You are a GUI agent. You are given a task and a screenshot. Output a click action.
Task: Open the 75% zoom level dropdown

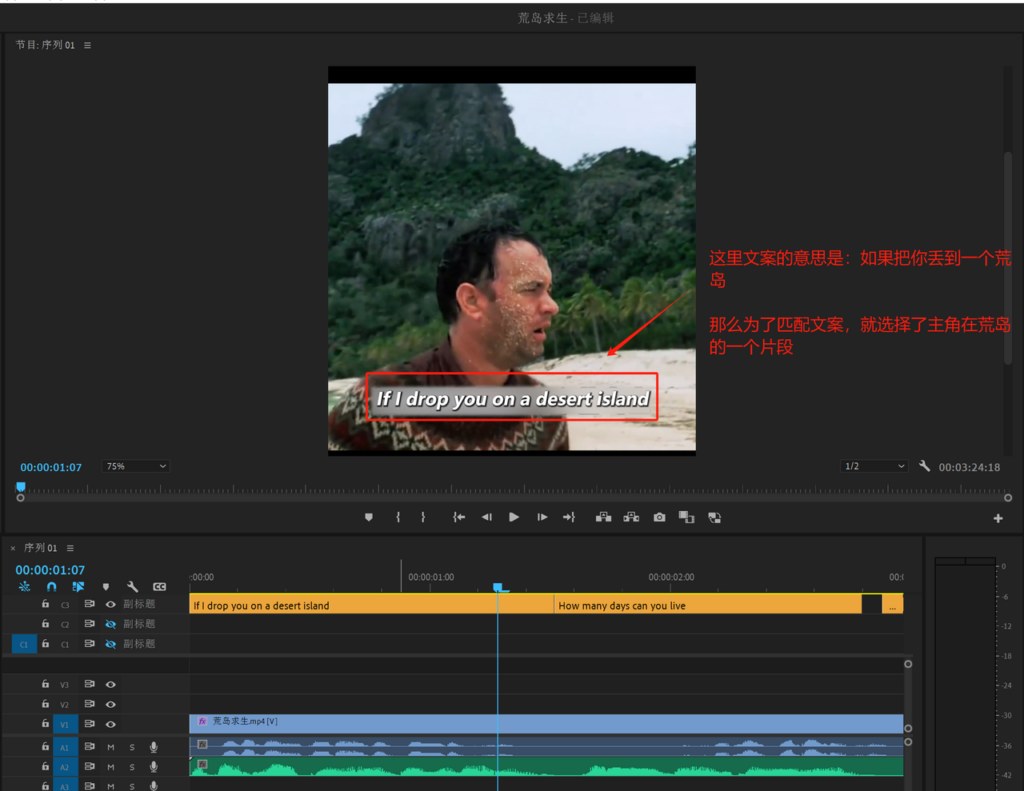pos(136,466)
